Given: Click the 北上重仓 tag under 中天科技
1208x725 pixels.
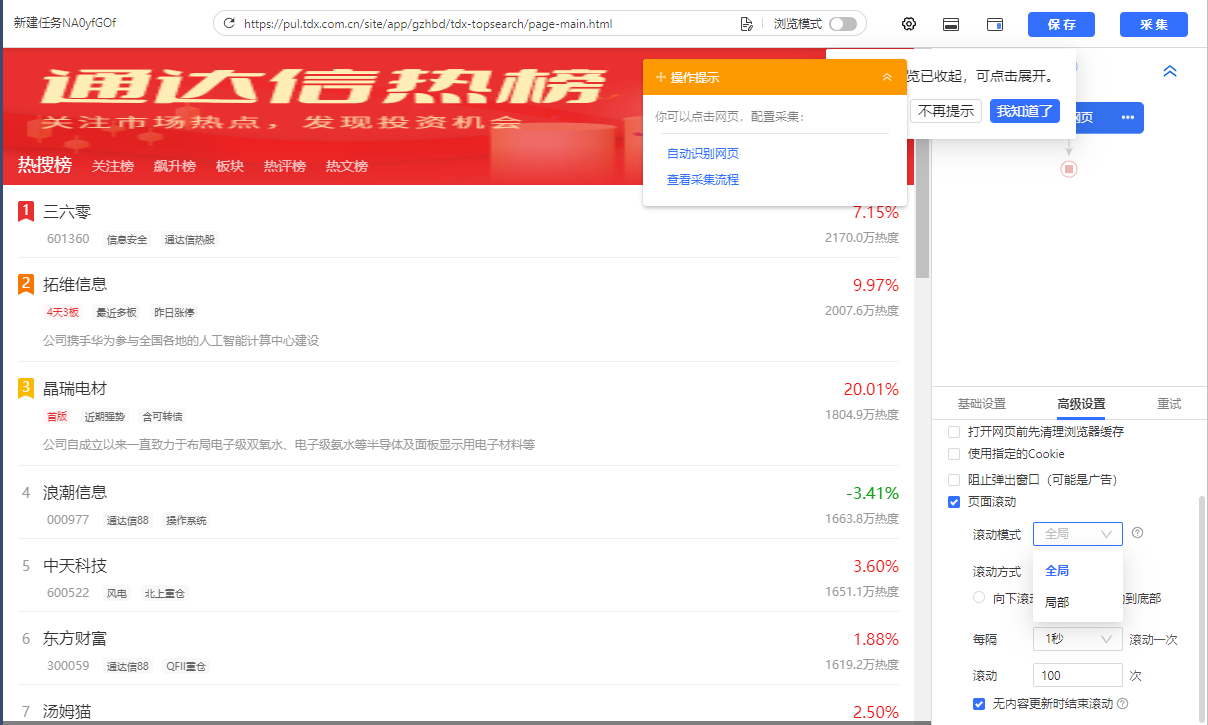Looking at the screenshot, I should [x=164, y=594].
